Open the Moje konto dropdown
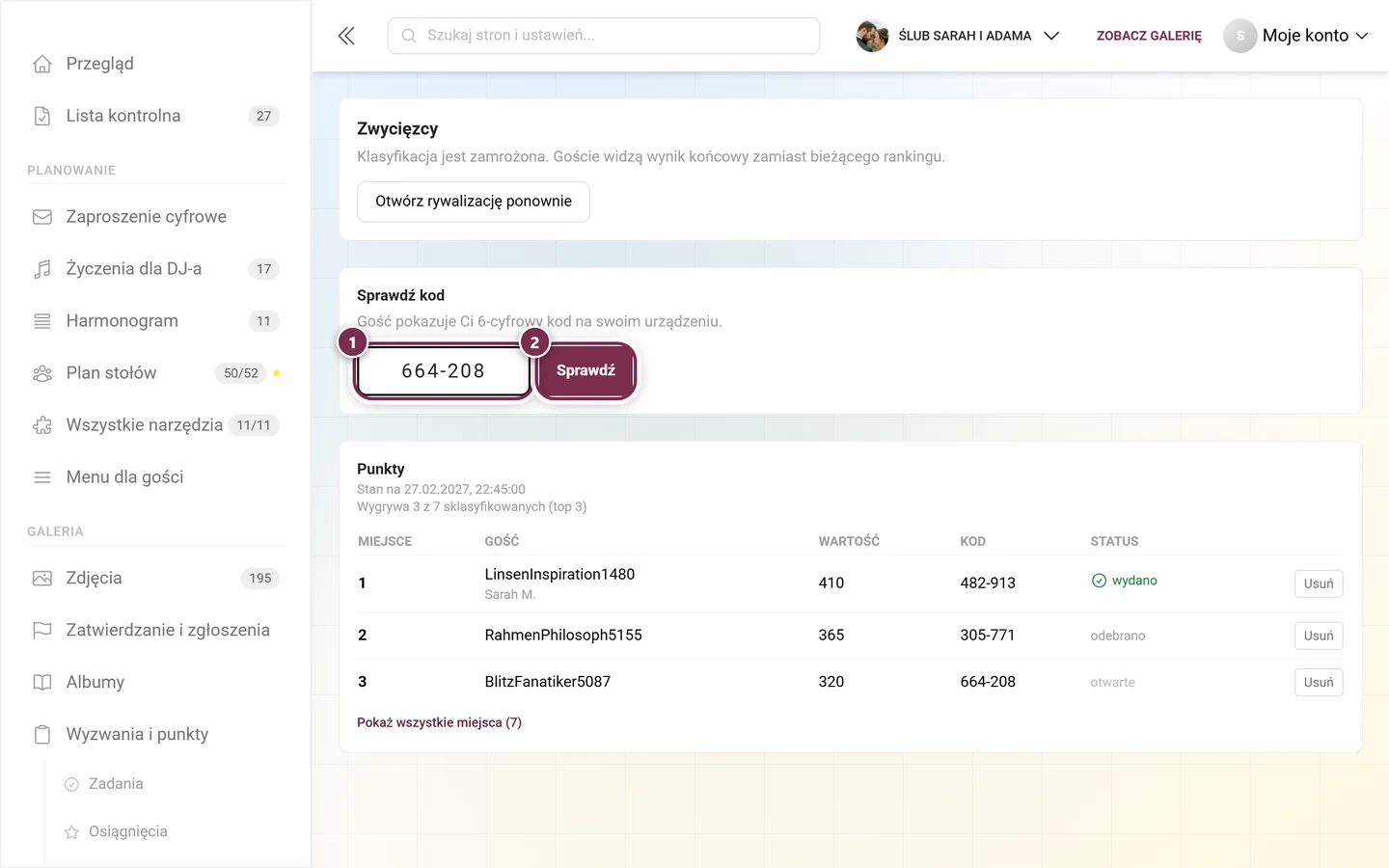The image size is (1389, 868). coord(1296,36)
